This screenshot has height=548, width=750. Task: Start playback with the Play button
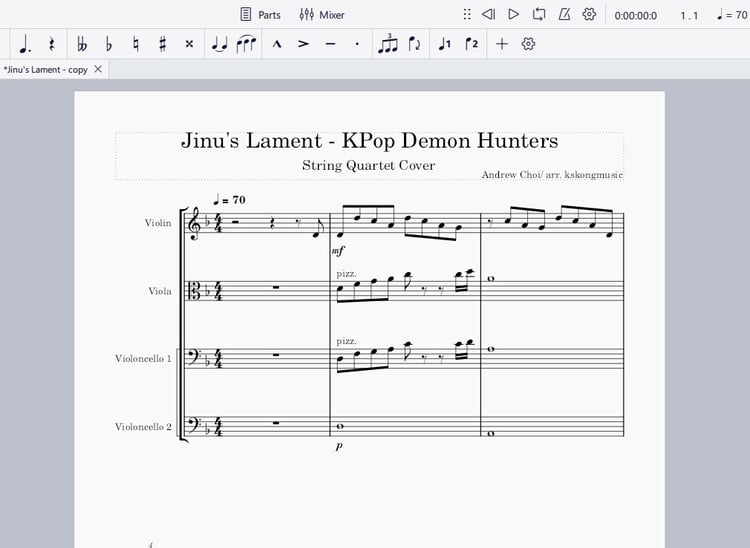513,14
